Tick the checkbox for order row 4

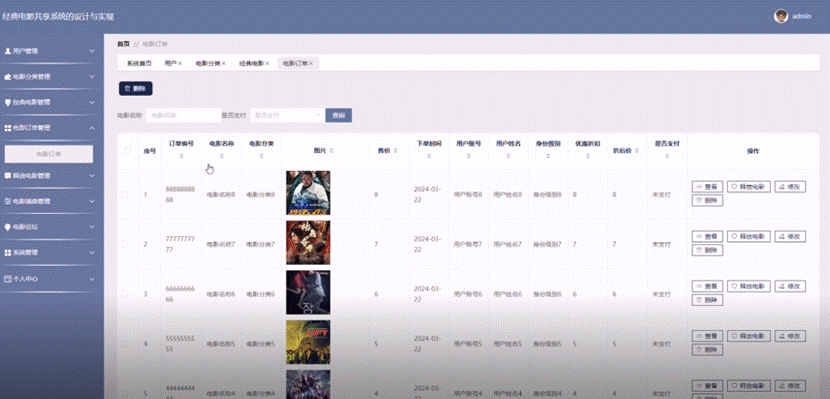[x=125, y=343]
